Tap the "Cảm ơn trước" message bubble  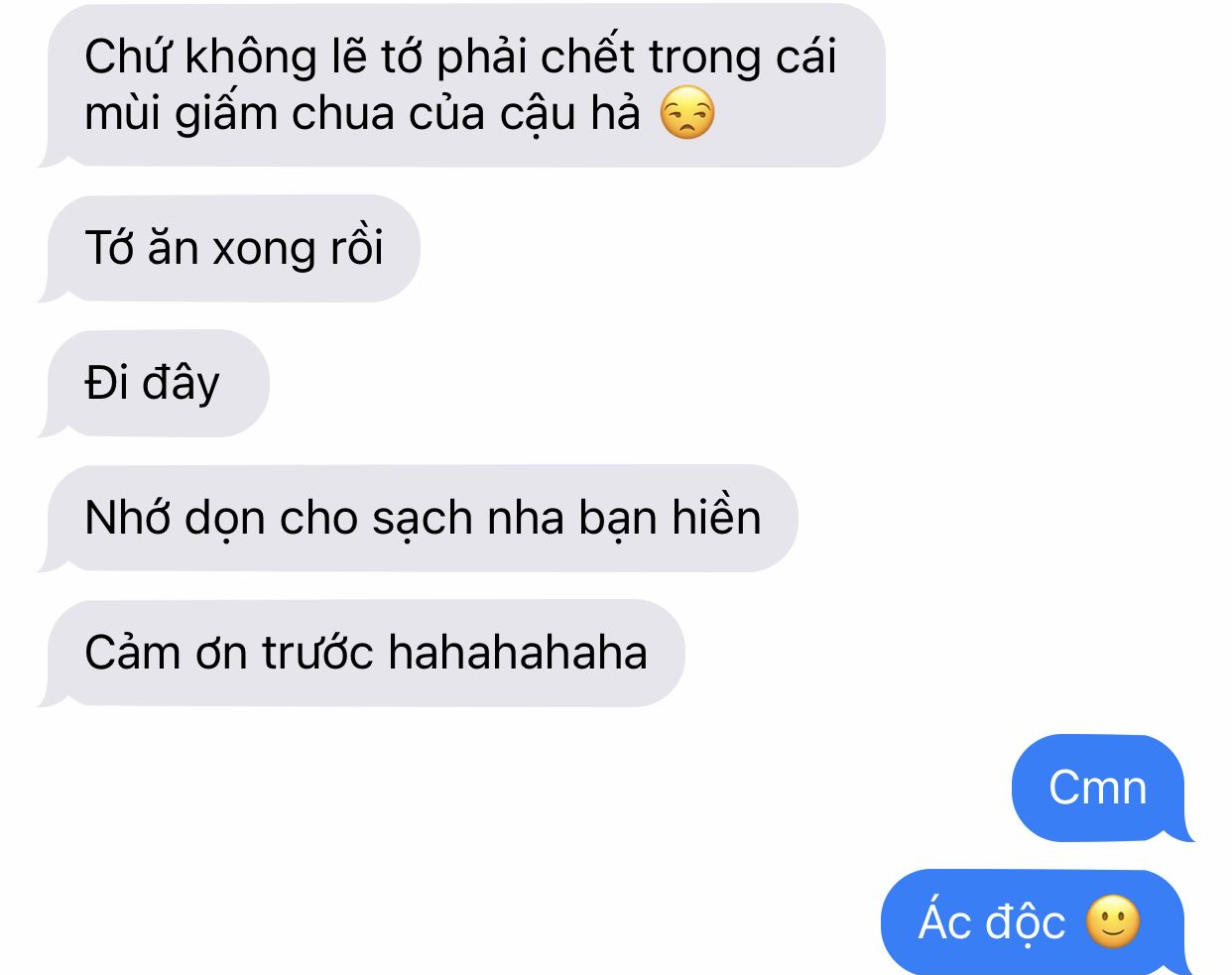tap(362, 653)
